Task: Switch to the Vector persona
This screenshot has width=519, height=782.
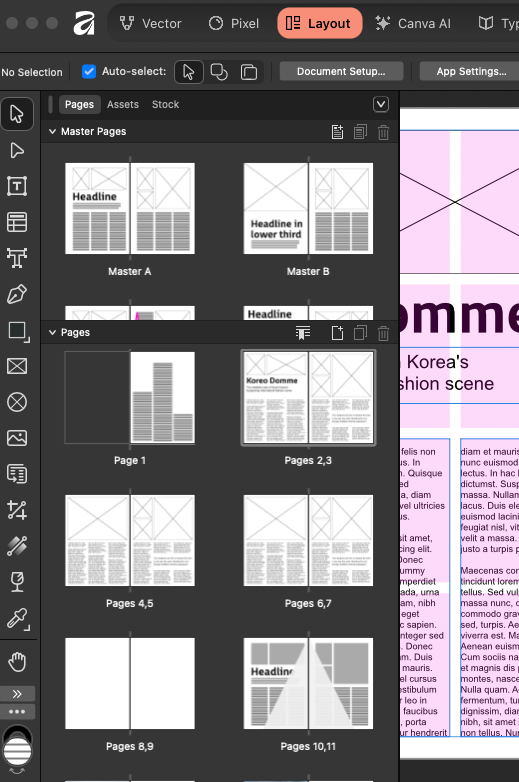Action: (151, 23)
